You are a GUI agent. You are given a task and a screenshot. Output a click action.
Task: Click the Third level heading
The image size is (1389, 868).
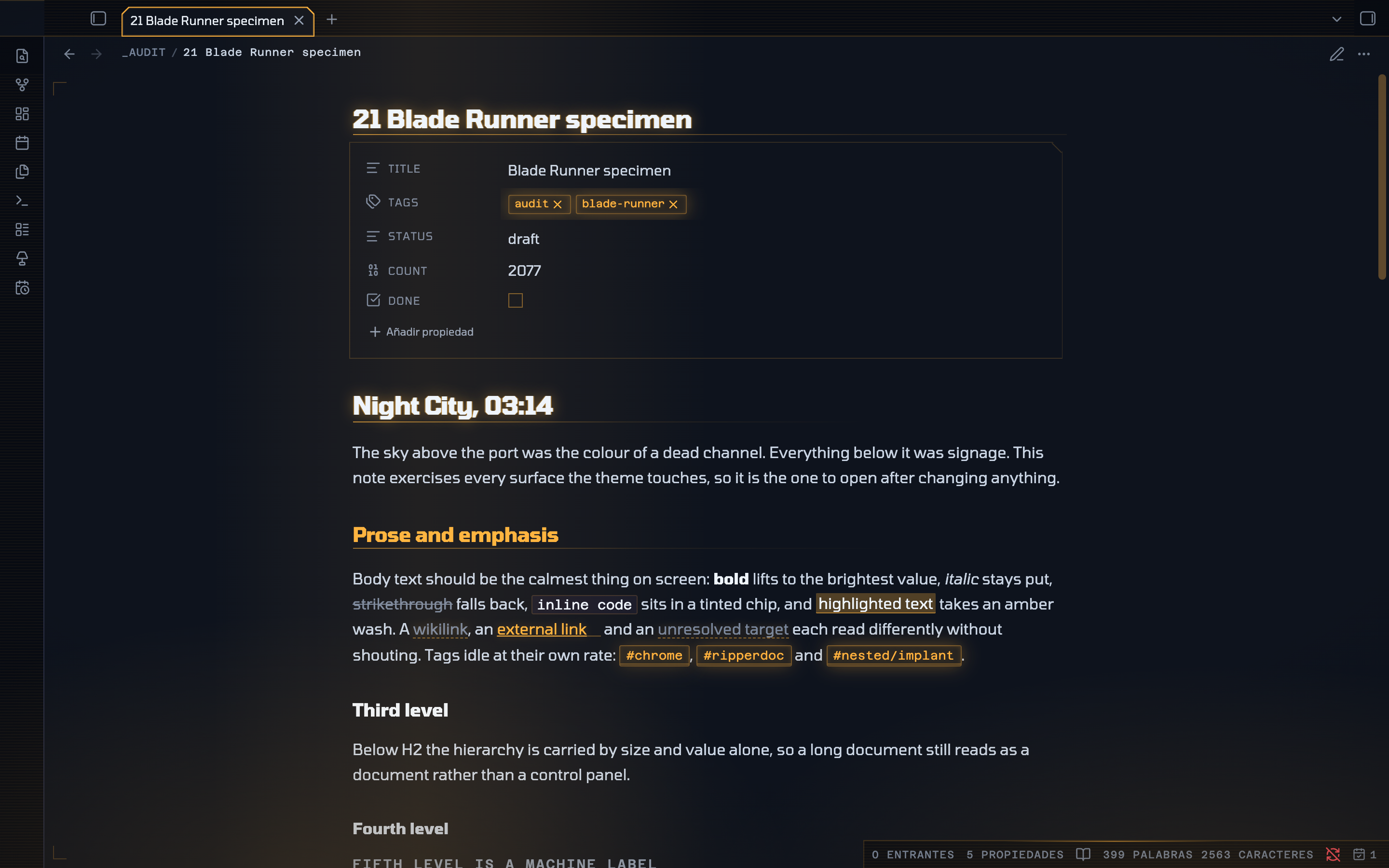coord(400,710)
